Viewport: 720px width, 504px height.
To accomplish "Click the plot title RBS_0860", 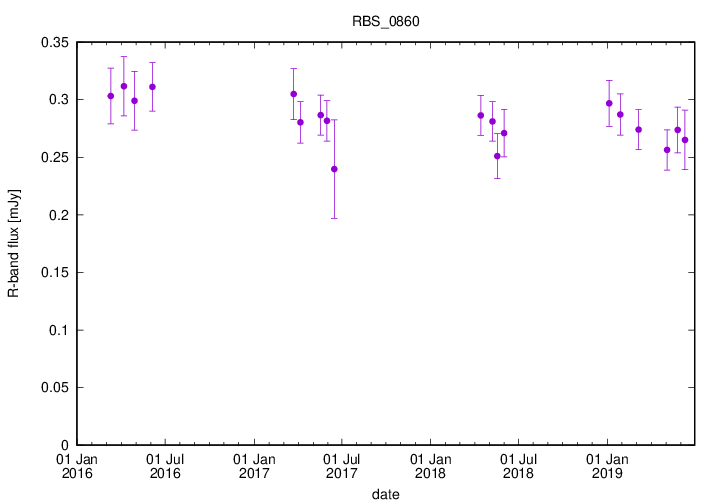I will [x=385, y=21].
